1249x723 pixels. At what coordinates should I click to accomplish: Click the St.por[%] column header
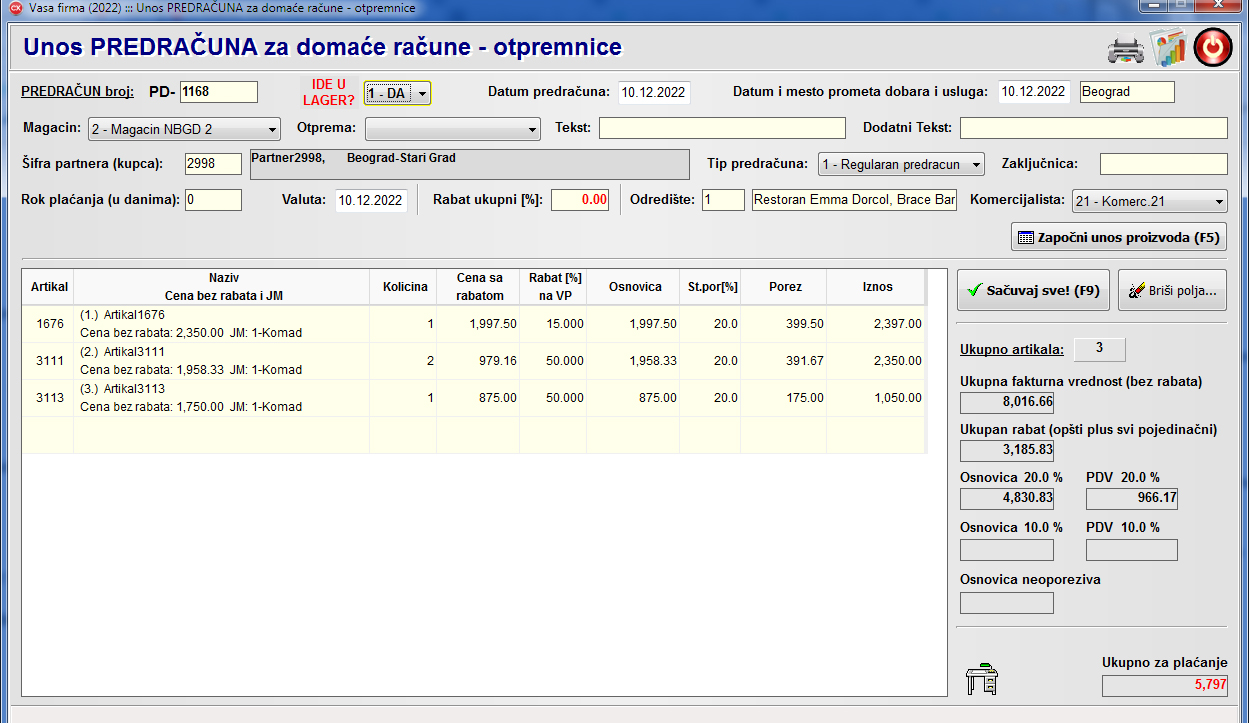point(712,287)
